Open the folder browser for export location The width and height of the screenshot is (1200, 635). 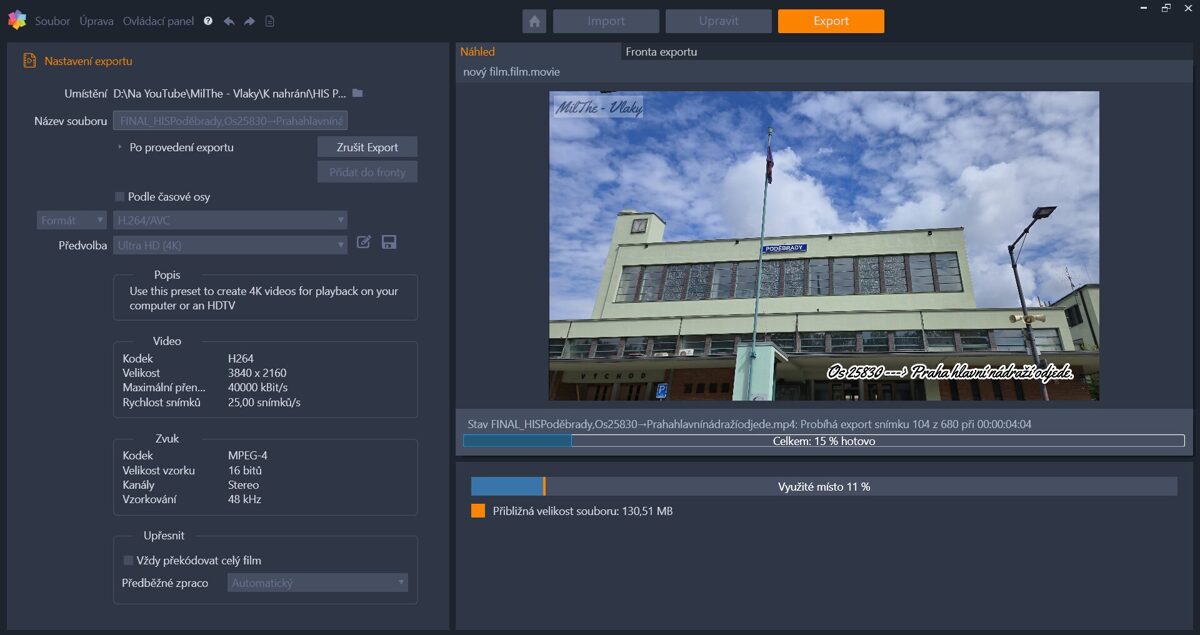pyautogui.click(x=358, y=92)
